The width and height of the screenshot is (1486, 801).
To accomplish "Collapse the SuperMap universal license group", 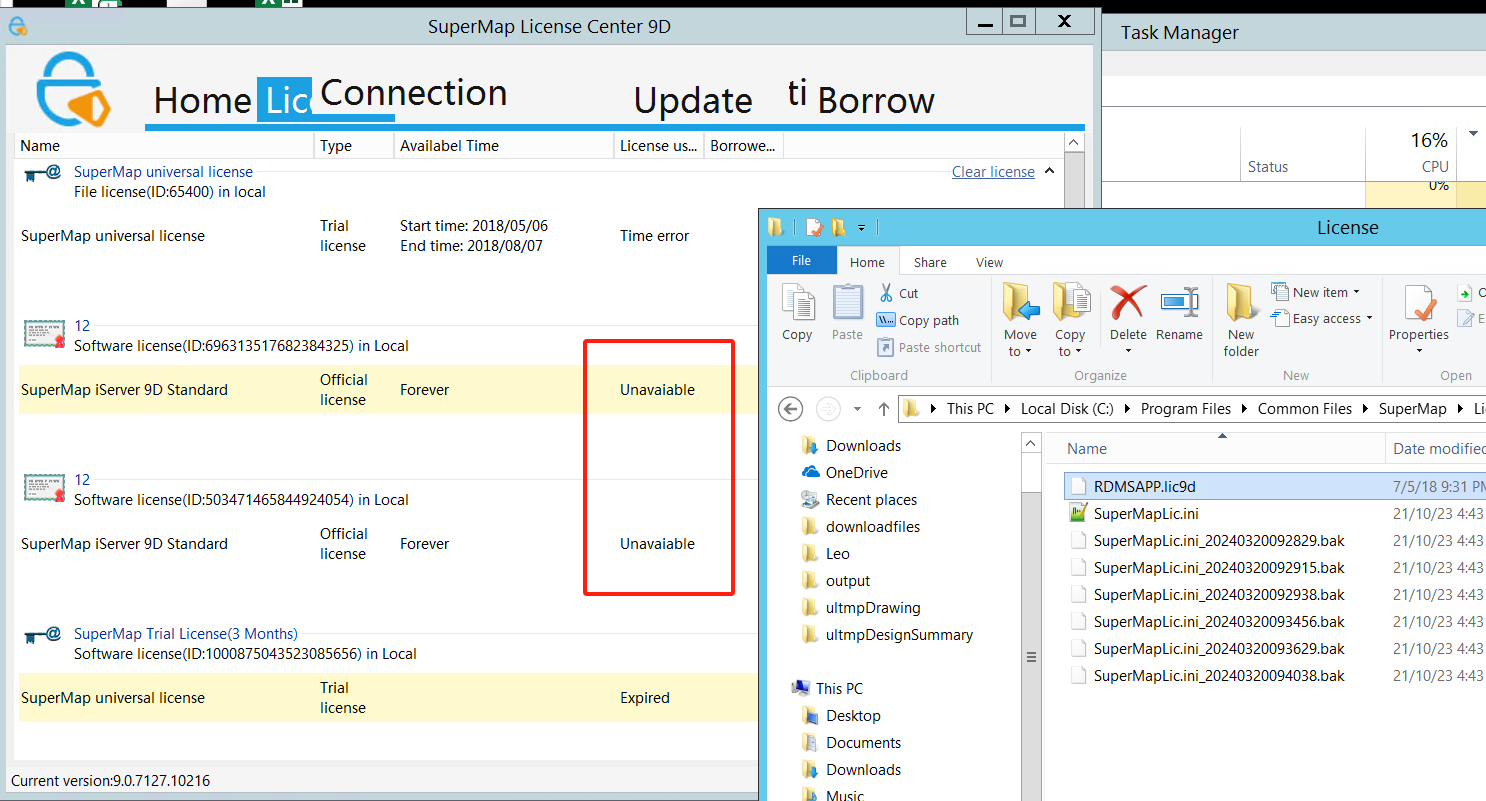I will (x=1049, y=171).
